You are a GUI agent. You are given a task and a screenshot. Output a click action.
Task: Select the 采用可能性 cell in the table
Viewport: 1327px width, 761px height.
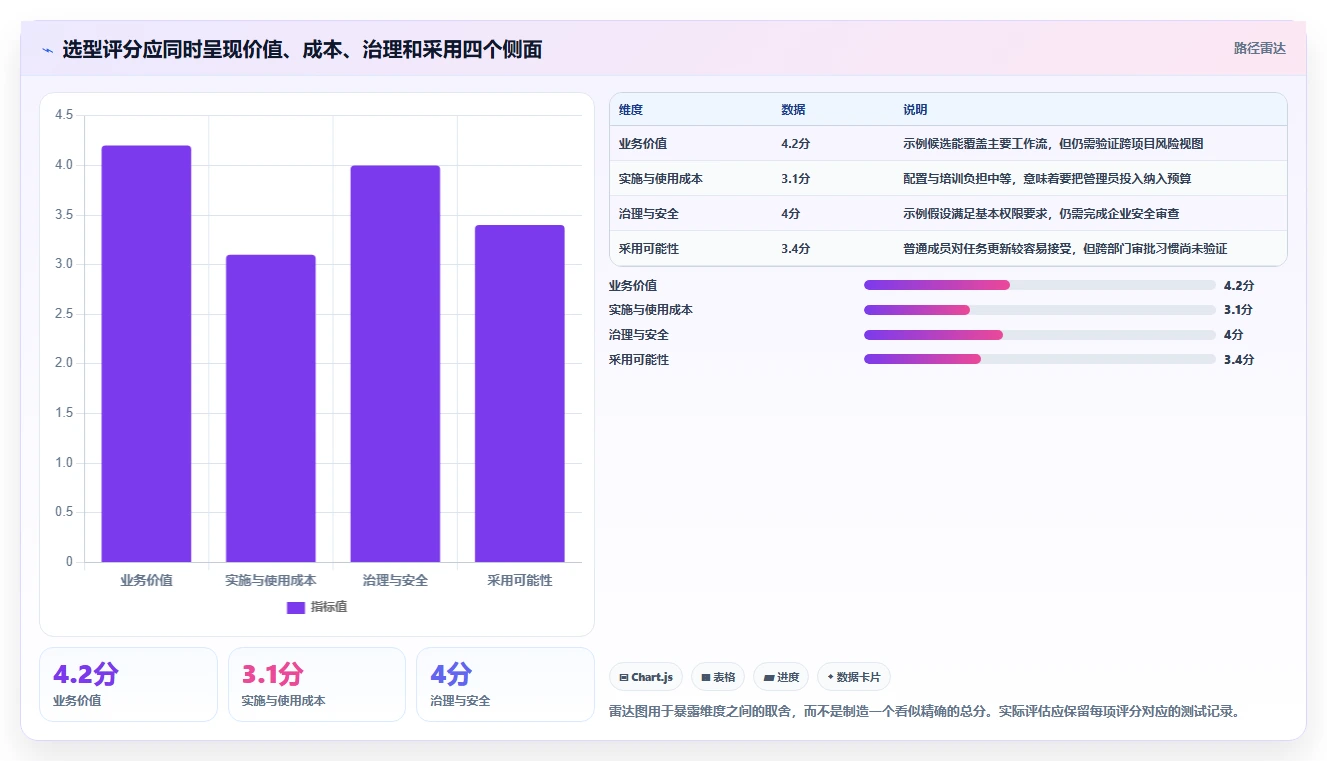(649, 249)
